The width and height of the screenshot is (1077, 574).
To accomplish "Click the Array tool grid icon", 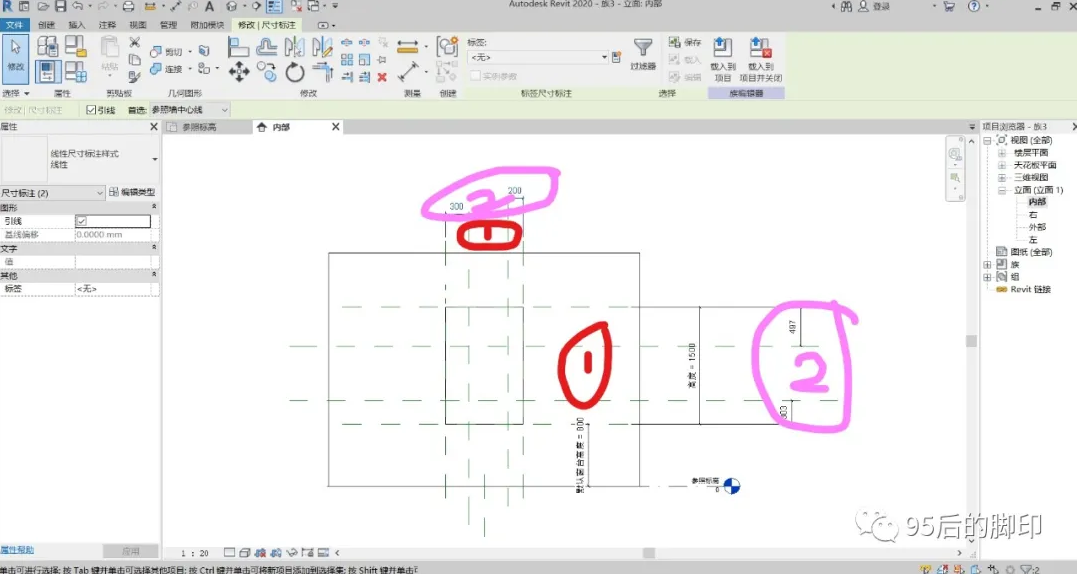I will tap(347, 60).
